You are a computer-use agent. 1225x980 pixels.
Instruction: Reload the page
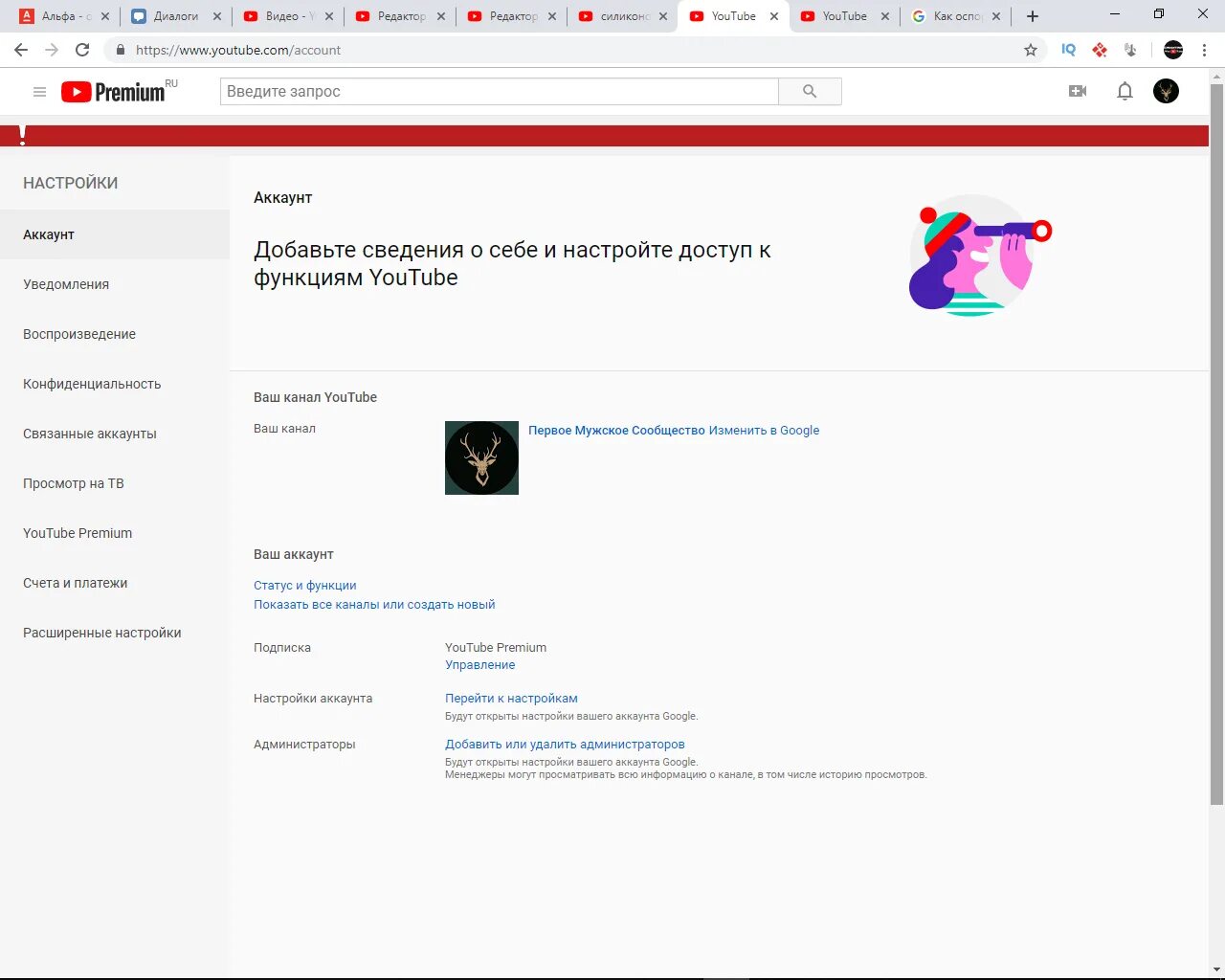click(82, 50)
